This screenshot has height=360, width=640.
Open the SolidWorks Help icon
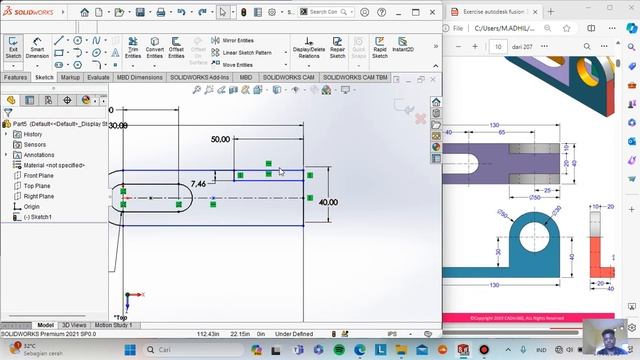click(x=382, y=12)
